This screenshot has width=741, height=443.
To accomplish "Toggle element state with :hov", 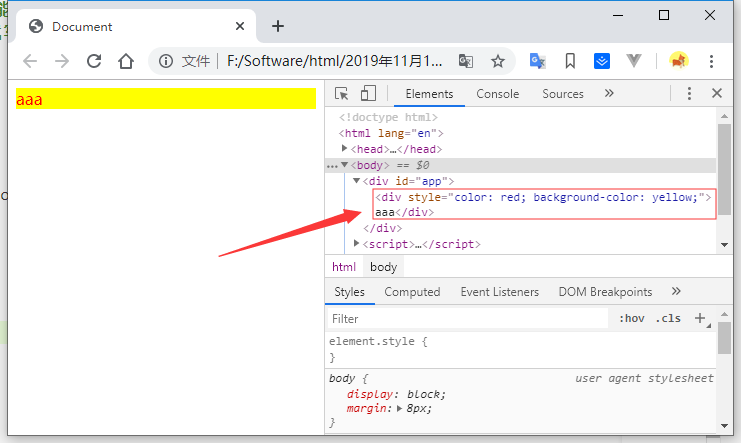I will click(631, 319).
